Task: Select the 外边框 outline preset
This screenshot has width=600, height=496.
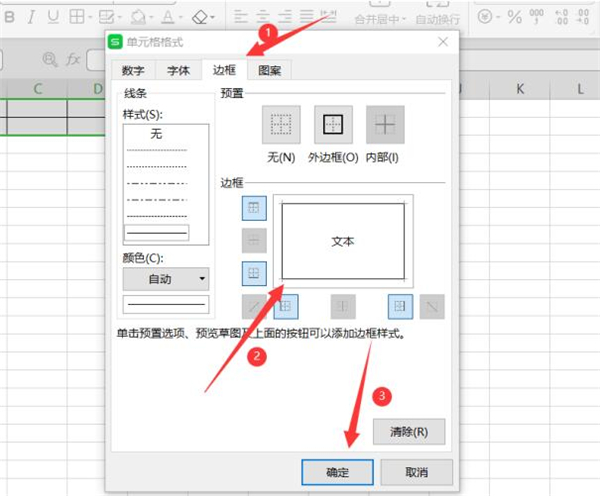Action: tap(333, 125)
